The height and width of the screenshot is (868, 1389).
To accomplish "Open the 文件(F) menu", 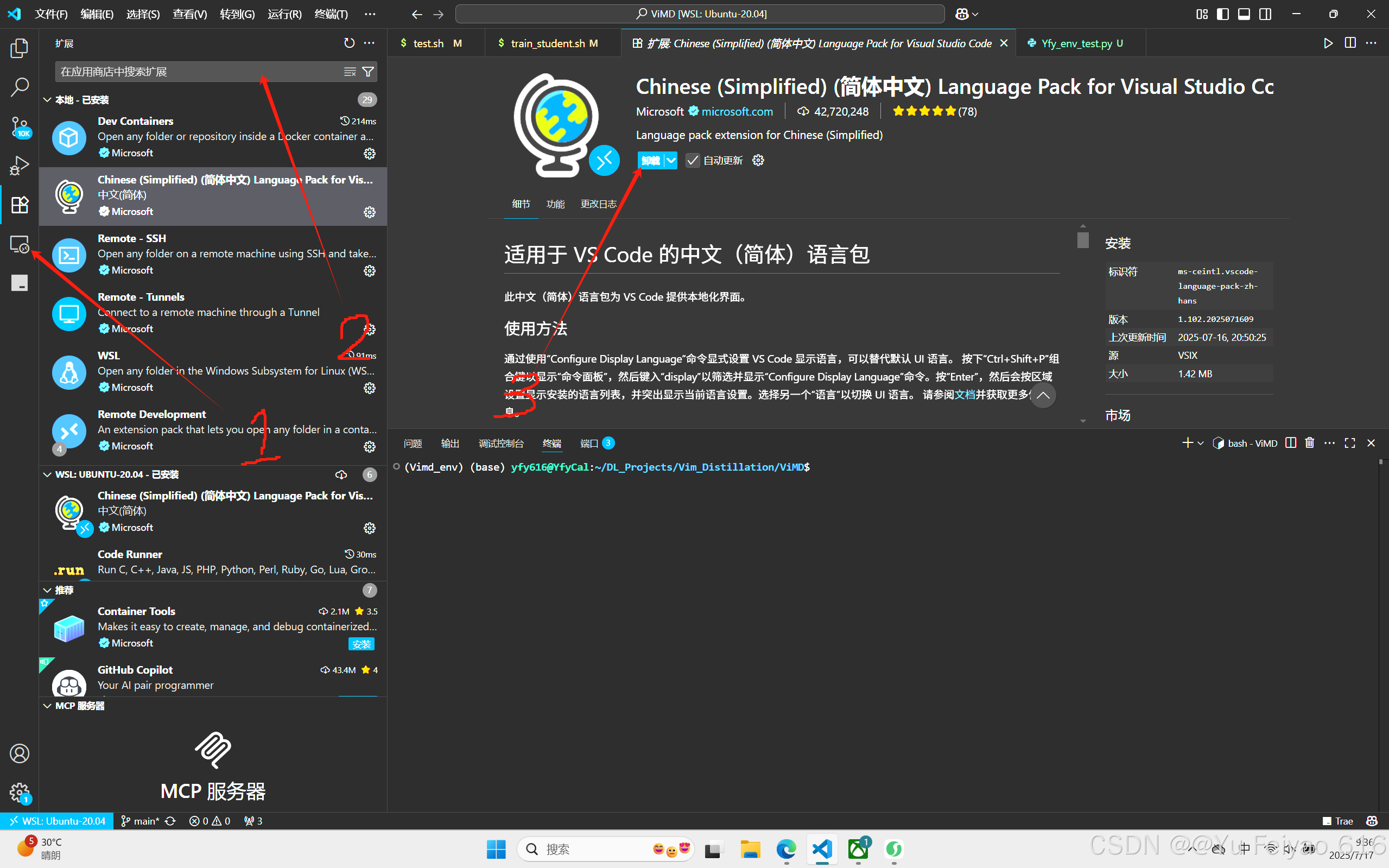I will (50, 14).
